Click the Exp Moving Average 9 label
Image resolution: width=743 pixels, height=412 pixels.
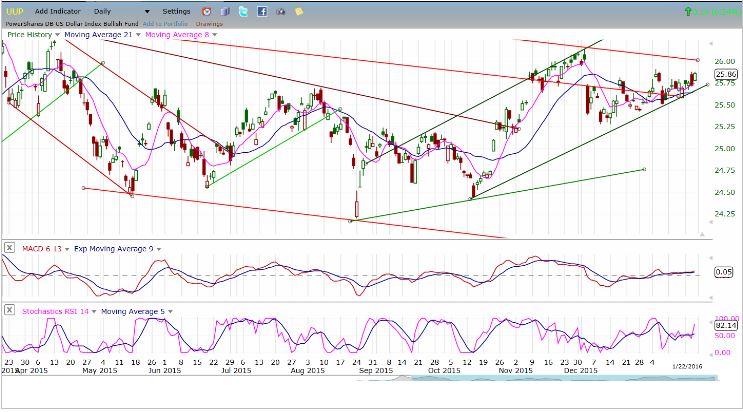(114, 248)
